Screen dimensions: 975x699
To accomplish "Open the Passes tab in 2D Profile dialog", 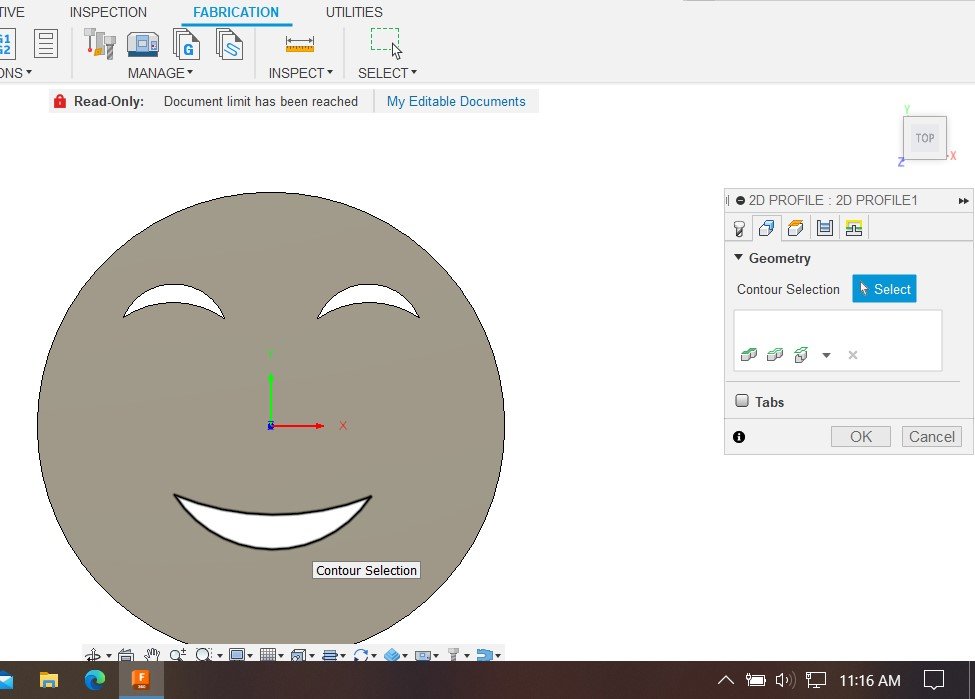I will [825, 228].
